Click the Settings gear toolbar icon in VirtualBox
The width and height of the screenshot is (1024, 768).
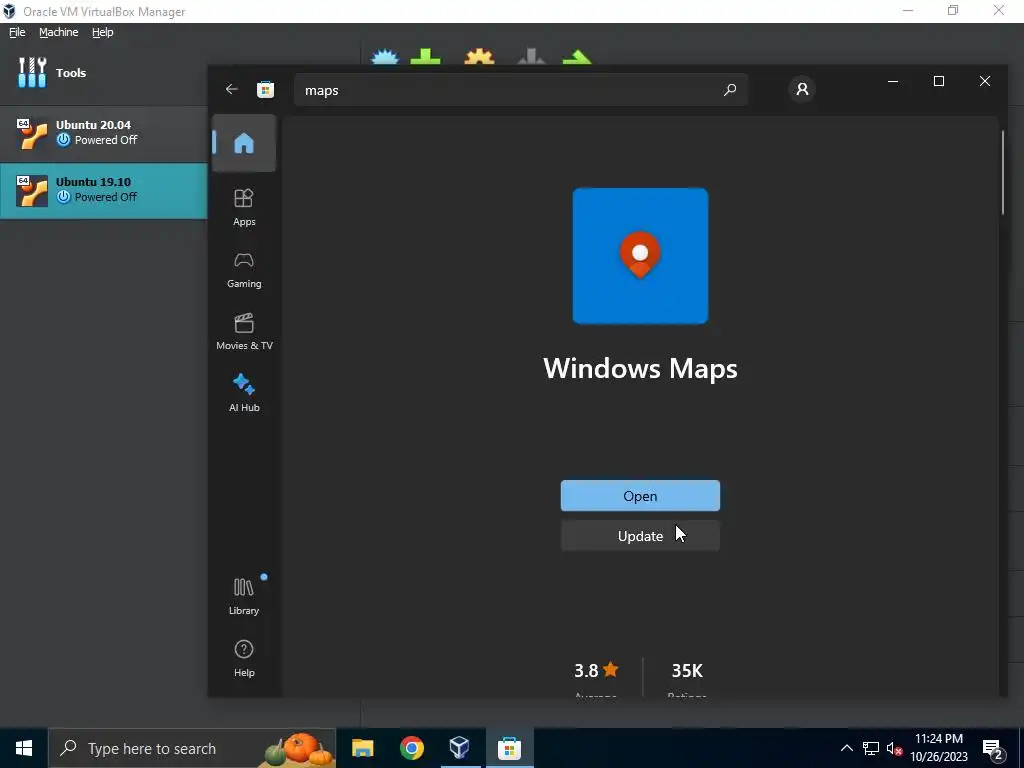click(x=479, y=57)
